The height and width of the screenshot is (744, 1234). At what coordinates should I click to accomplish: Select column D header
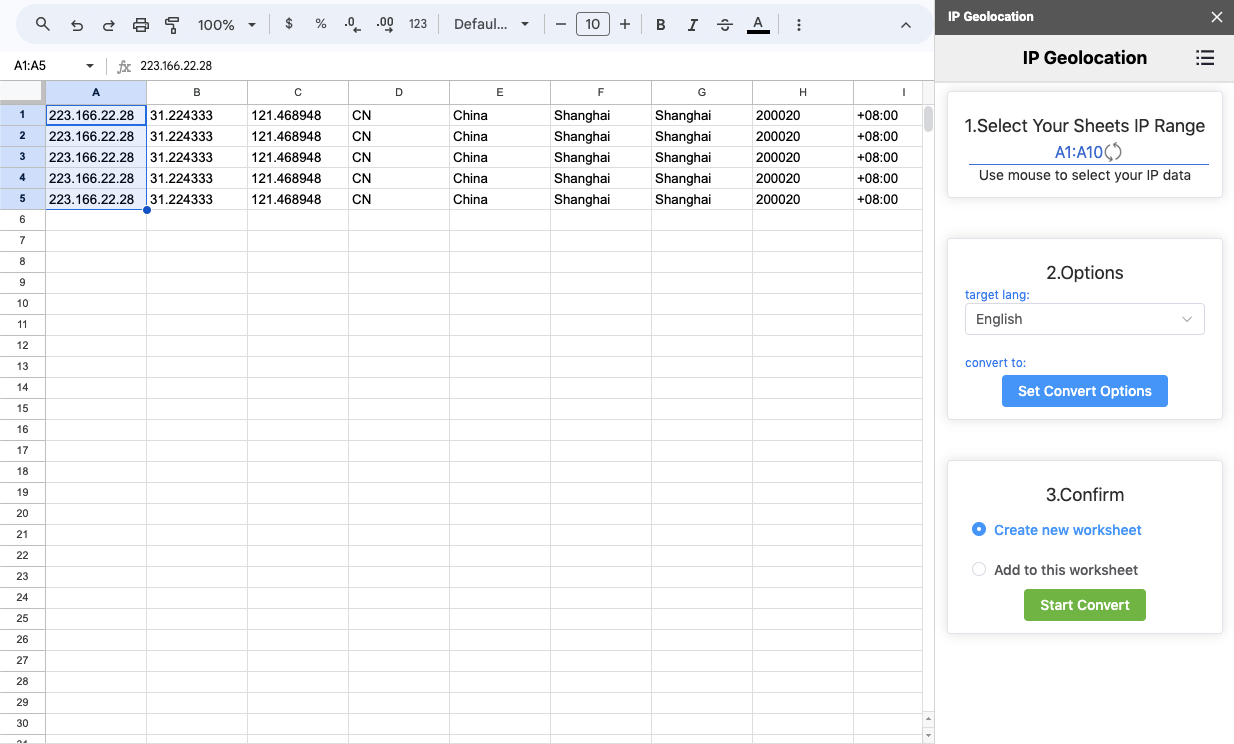click(x=399, y=92)
